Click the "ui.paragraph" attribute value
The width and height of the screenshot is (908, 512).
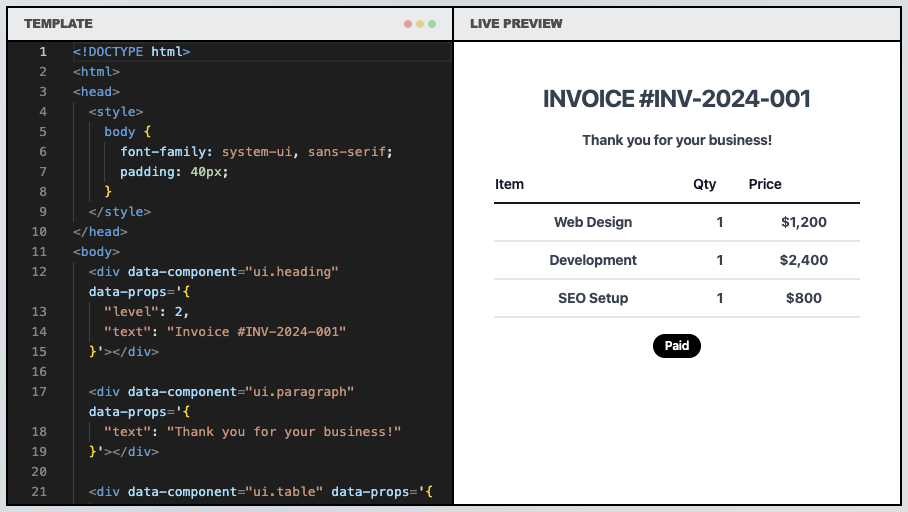299,392
